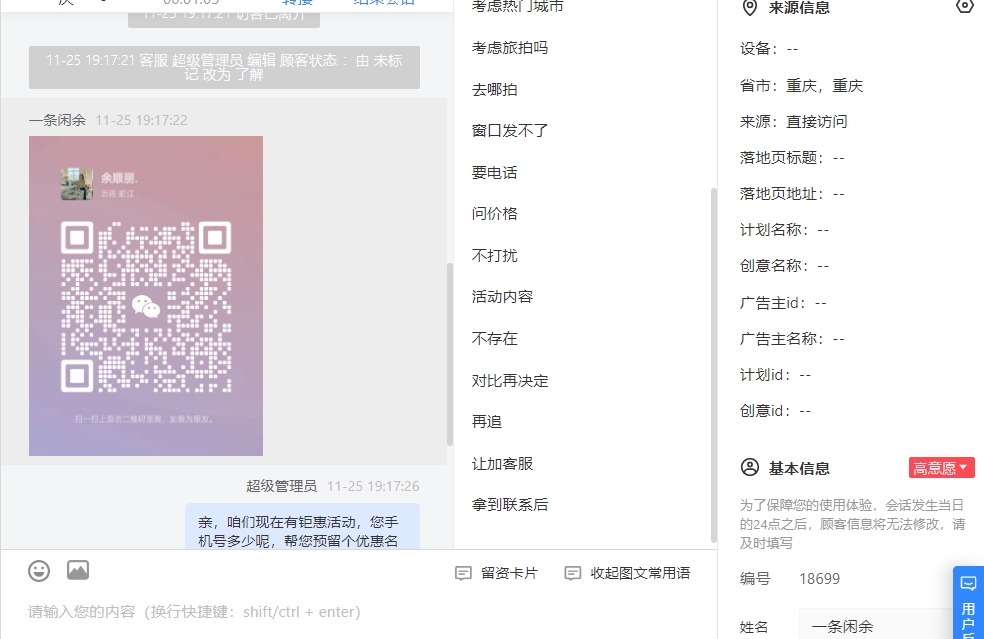
Task: Open the 高意愿 intent dropdown
Action: click(x=941, y=468)
